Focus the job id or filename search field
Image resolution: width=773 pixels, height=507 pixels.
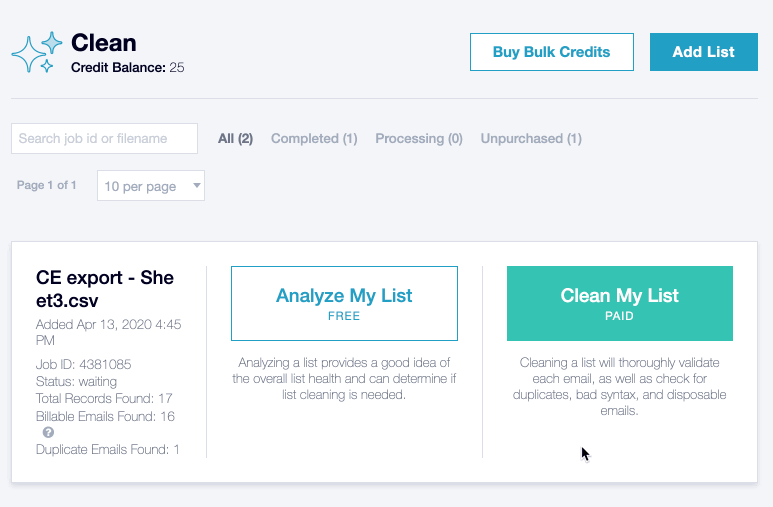[104, 139]
